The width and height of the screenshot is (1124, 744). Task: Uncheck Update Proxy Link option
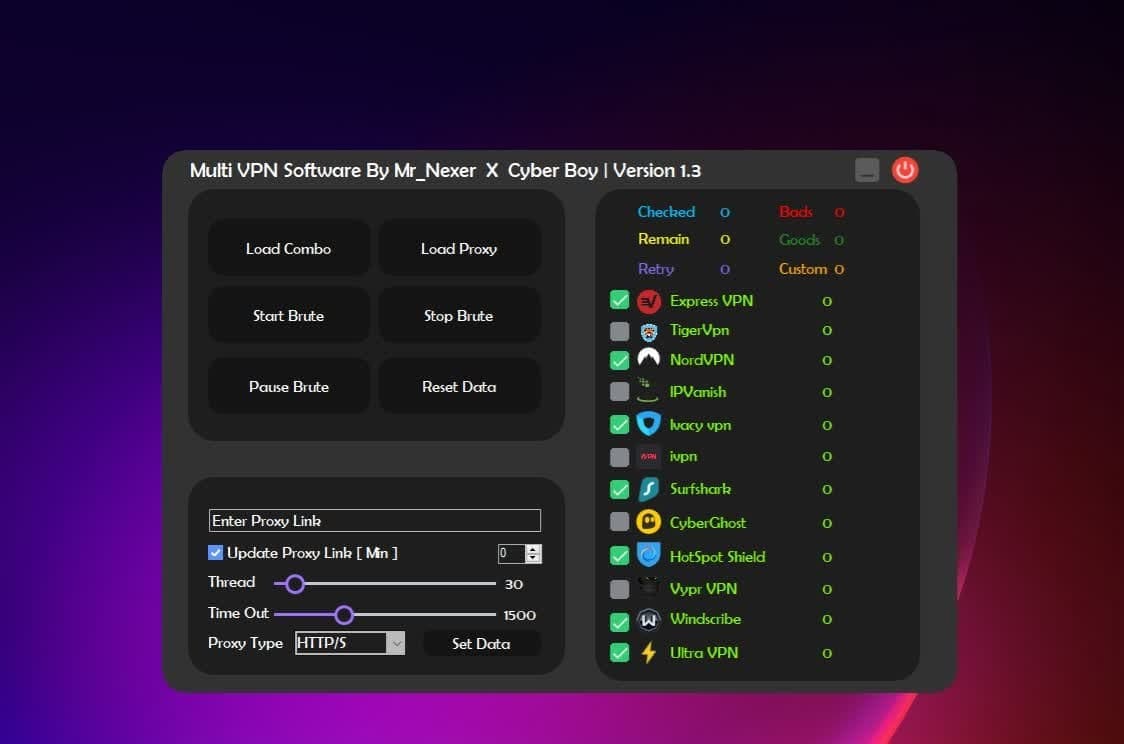click(x=215, y=552)
